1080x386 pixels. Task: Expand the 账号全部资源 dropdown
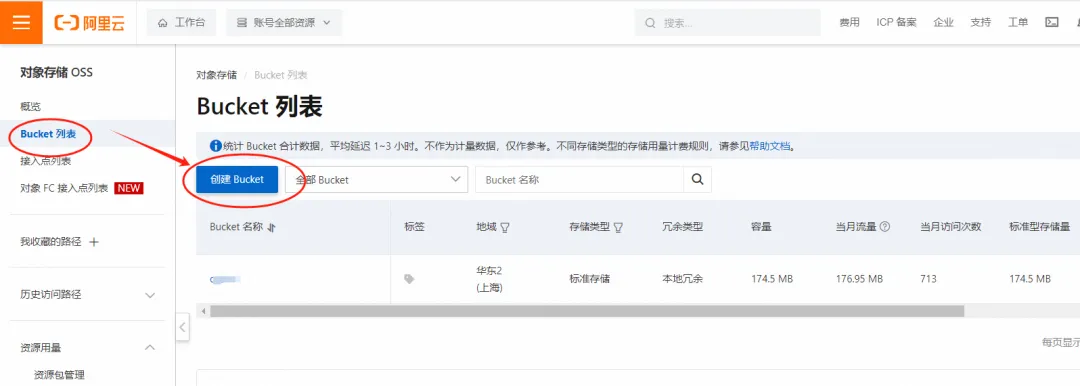click(x=284, y=23)
